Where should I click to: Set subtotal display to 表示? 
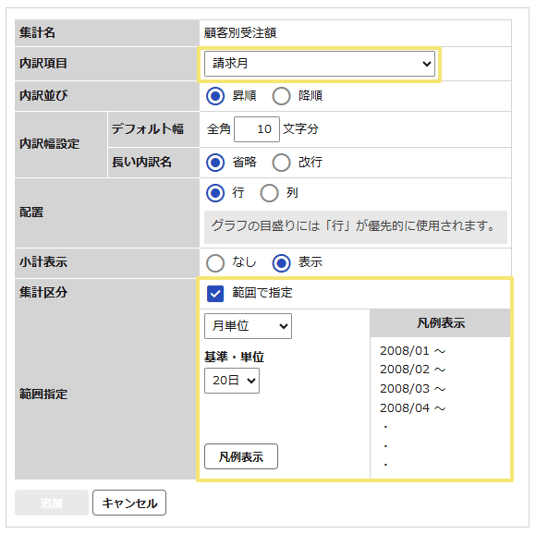coord(281,263)
